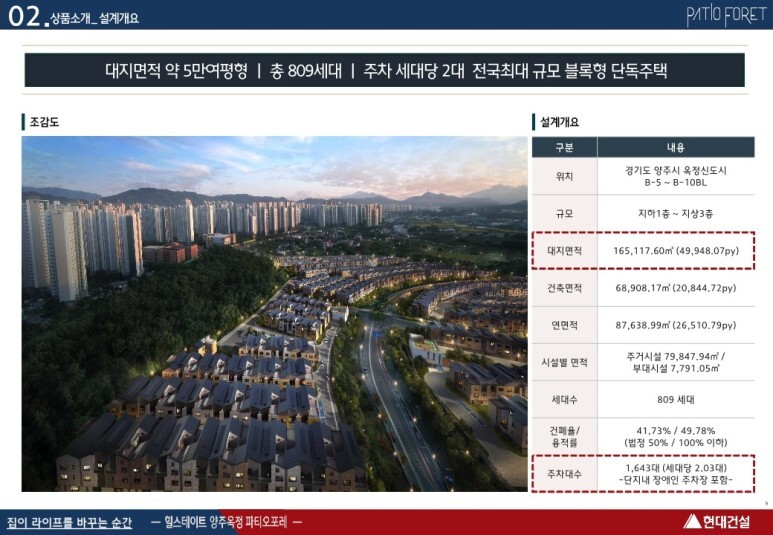Image resolution: width=773 pixels, height=535 pixels.
Task: Select the '건폐율/용적률' row label
Action: pos(564,436)
